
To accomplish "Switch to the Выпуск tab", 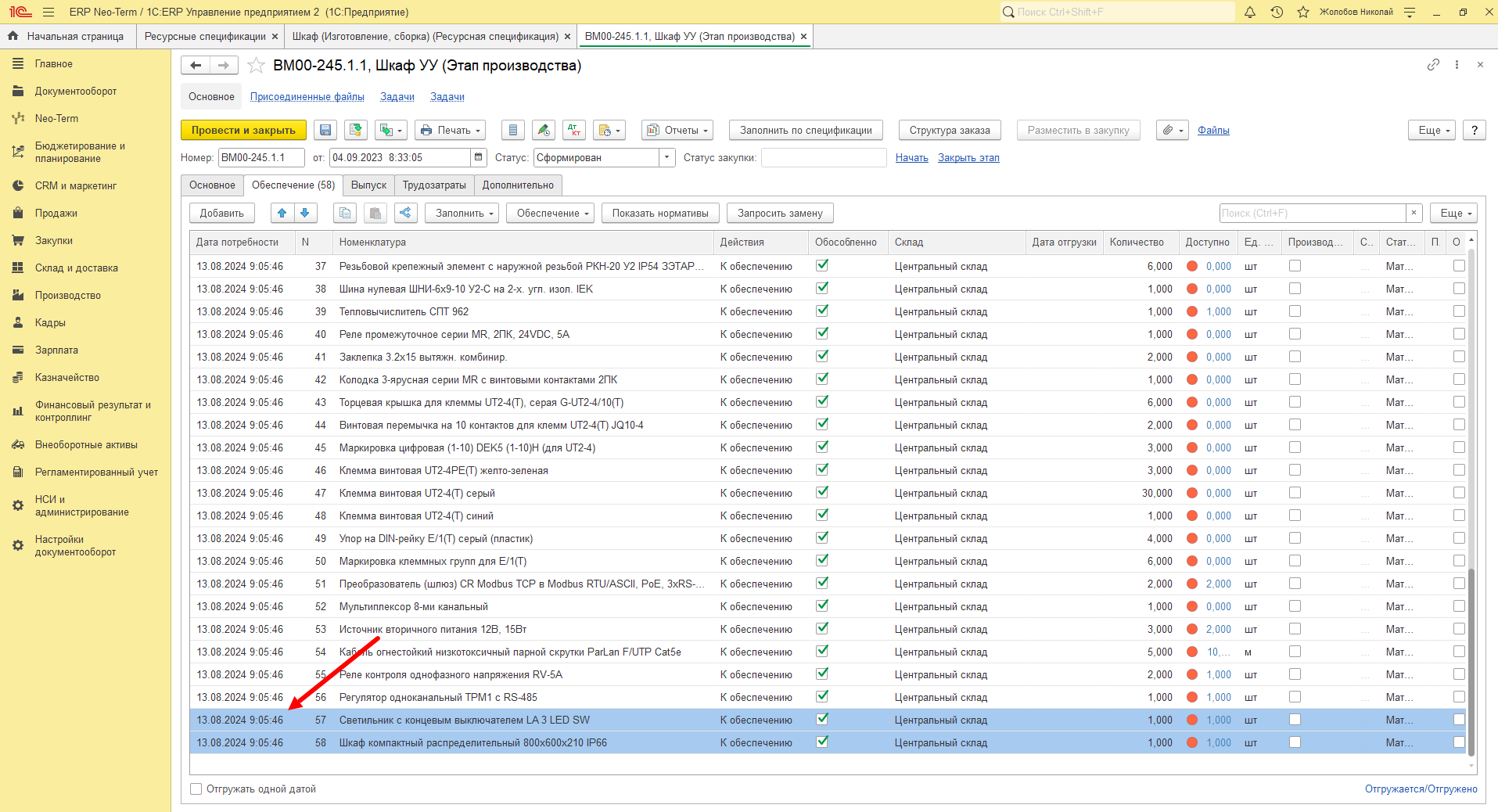I will (368, 185).
